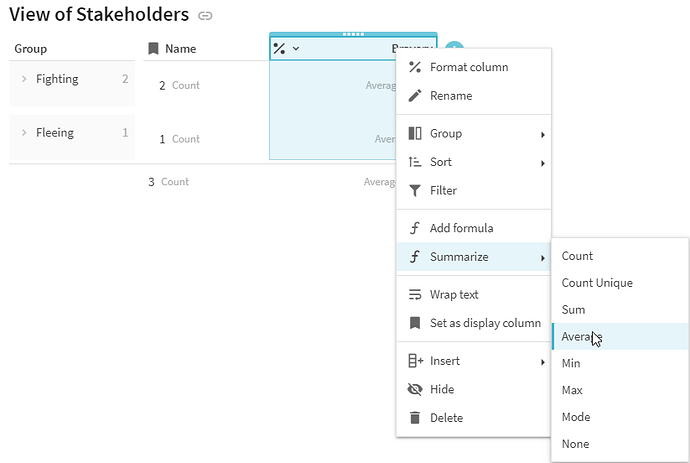Click the pencil Rename icon

coord(415,96)
